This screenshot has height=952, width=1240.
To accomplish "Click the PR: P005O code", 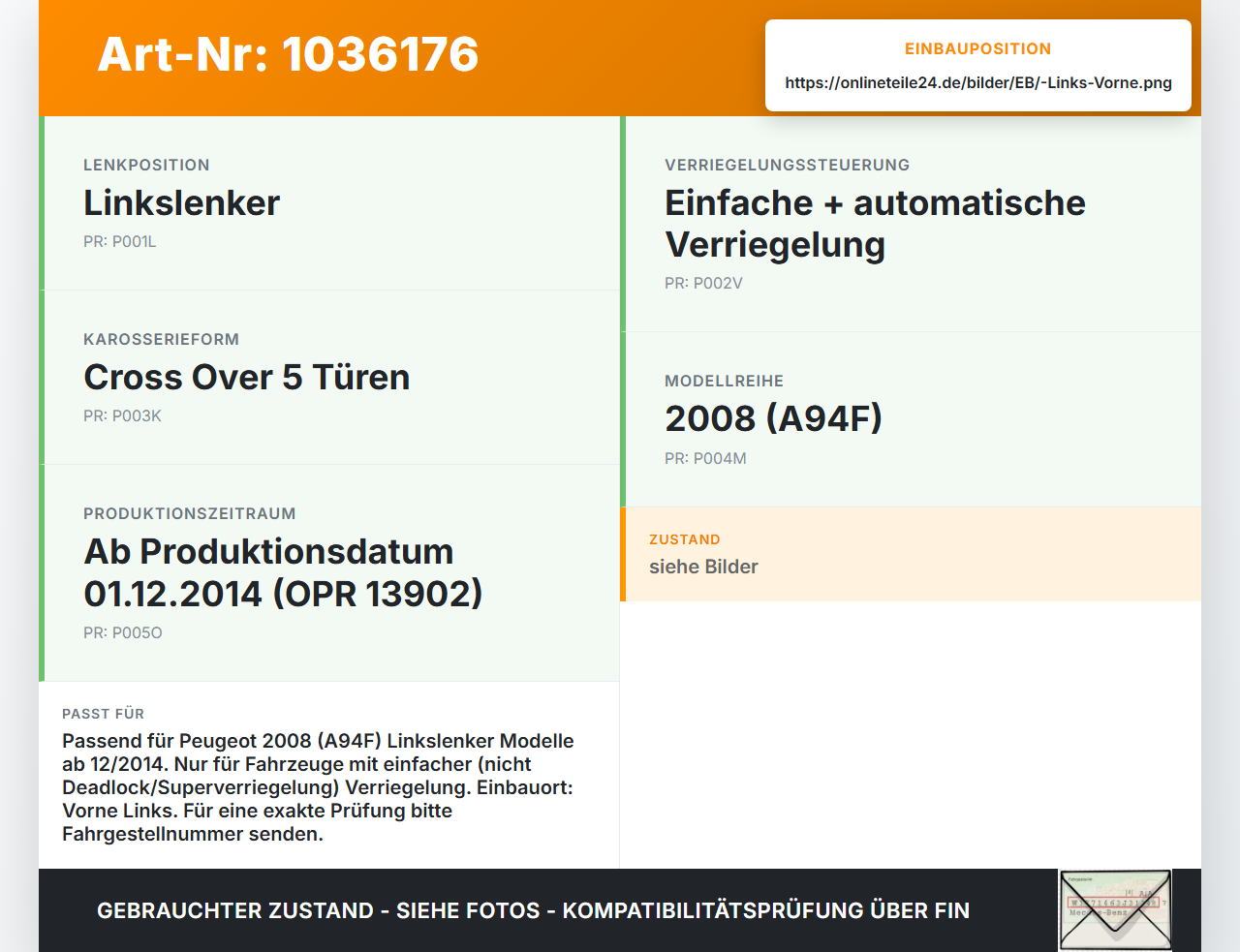I will (123, 633).
